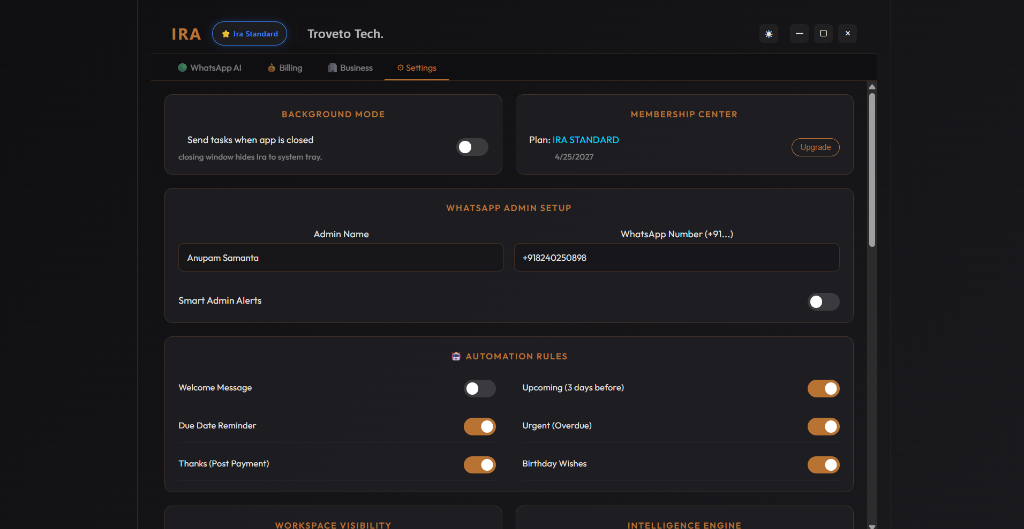Minimize the IRA window

coord(799,34)
